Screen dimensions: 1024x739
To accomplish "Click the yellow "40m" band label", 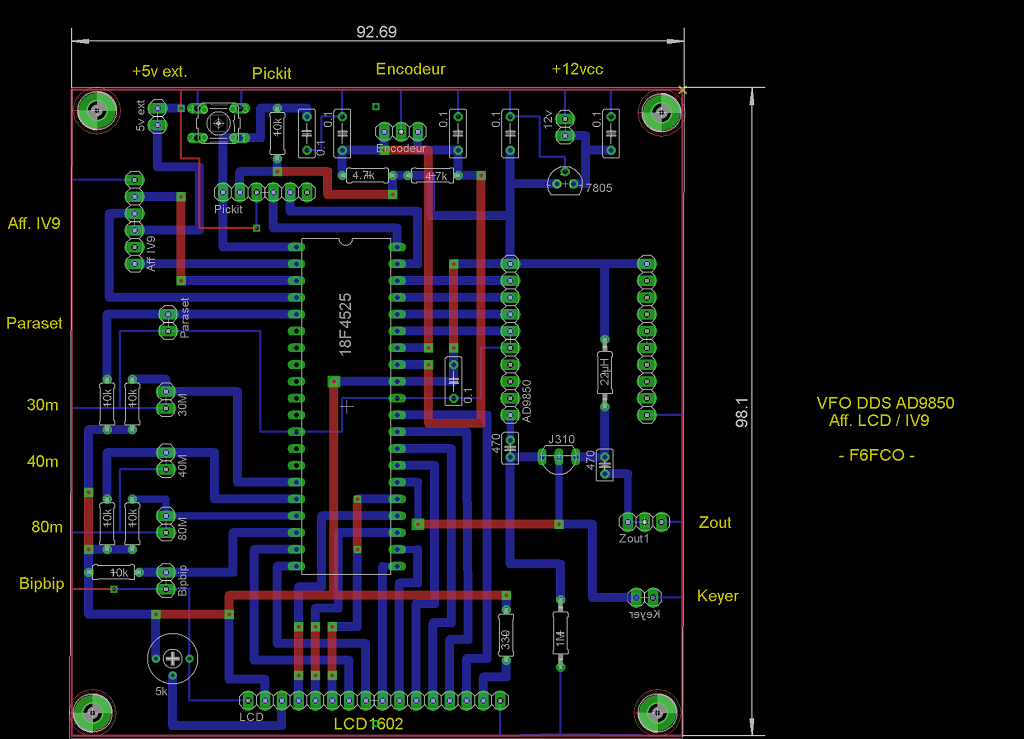I will (42, 462).
